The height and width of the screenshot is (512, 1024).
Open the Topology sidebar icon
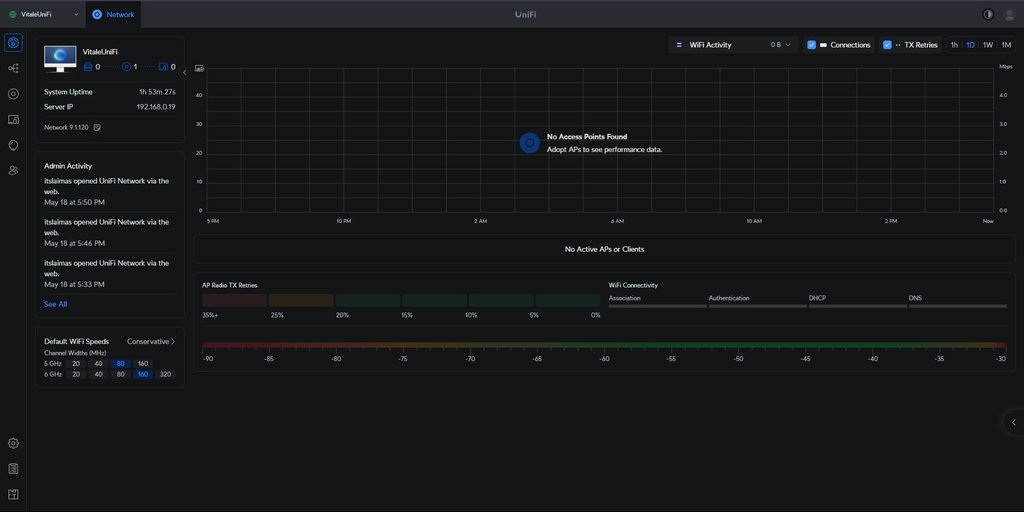tap(13, 69)
